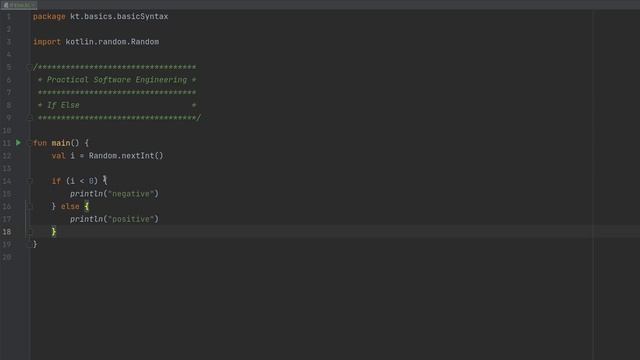This screenshot has width=640, height=360.
Task: Click the 'if' keyword on line 14
Action: click(56, 181)
